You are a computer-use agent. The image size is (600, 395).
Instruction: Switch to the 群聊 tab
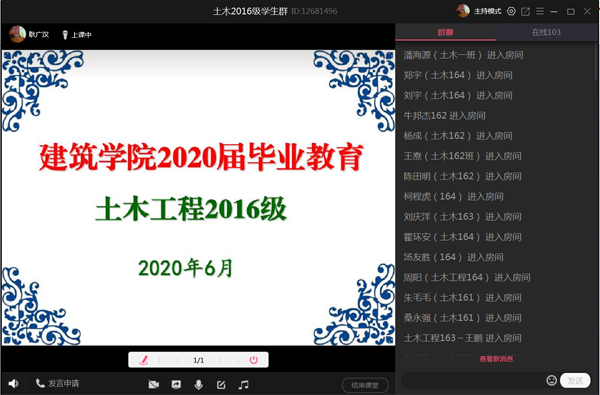[445, 32]
